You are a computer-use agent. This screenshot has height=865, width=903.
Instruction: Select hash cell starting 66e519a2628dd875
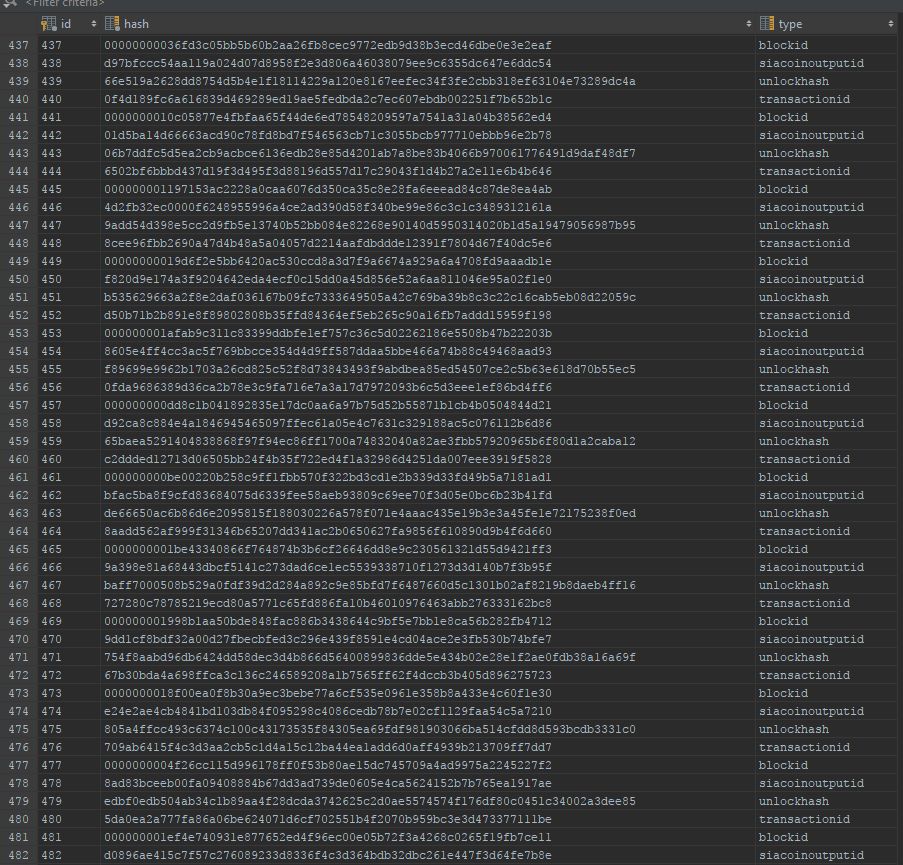(428, 81)
